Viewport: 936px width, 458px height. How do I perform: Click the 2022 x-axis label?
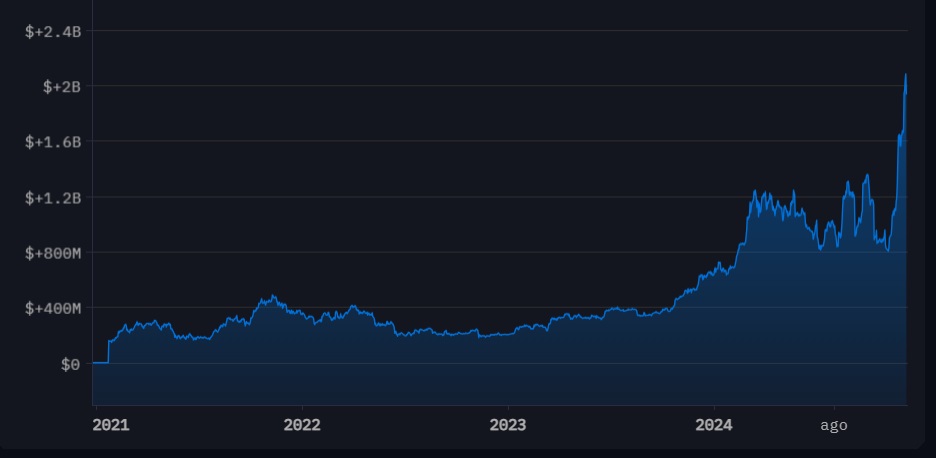(x=302, y=425)
